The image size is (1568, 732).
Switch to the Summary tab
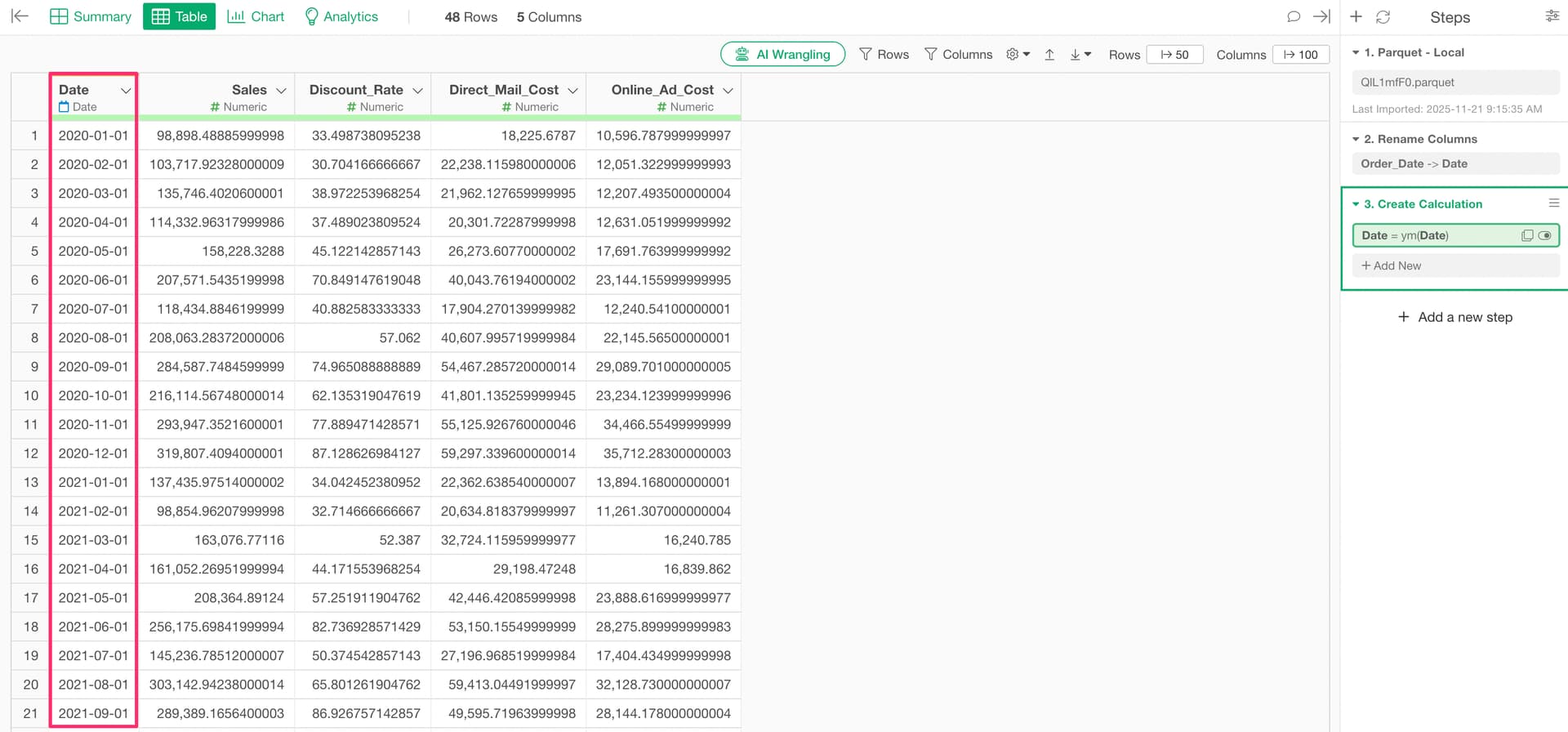point(91,16)
